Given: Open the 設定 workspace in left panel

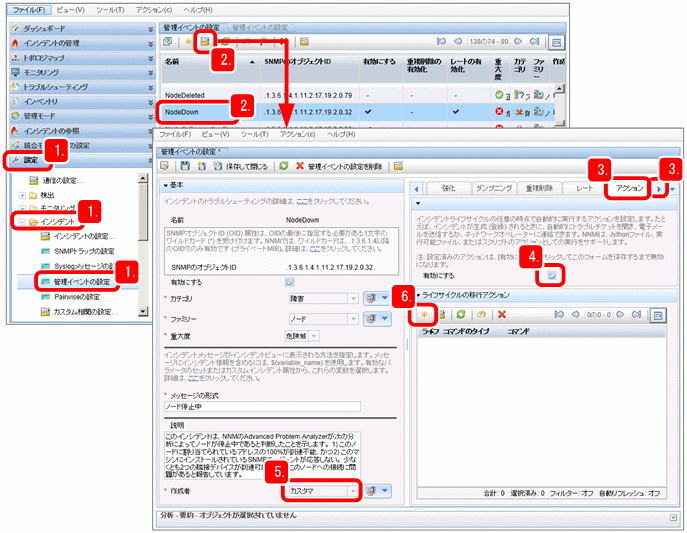Looking at the screenshot, I should pyautogui.click(x=31, y=160).
